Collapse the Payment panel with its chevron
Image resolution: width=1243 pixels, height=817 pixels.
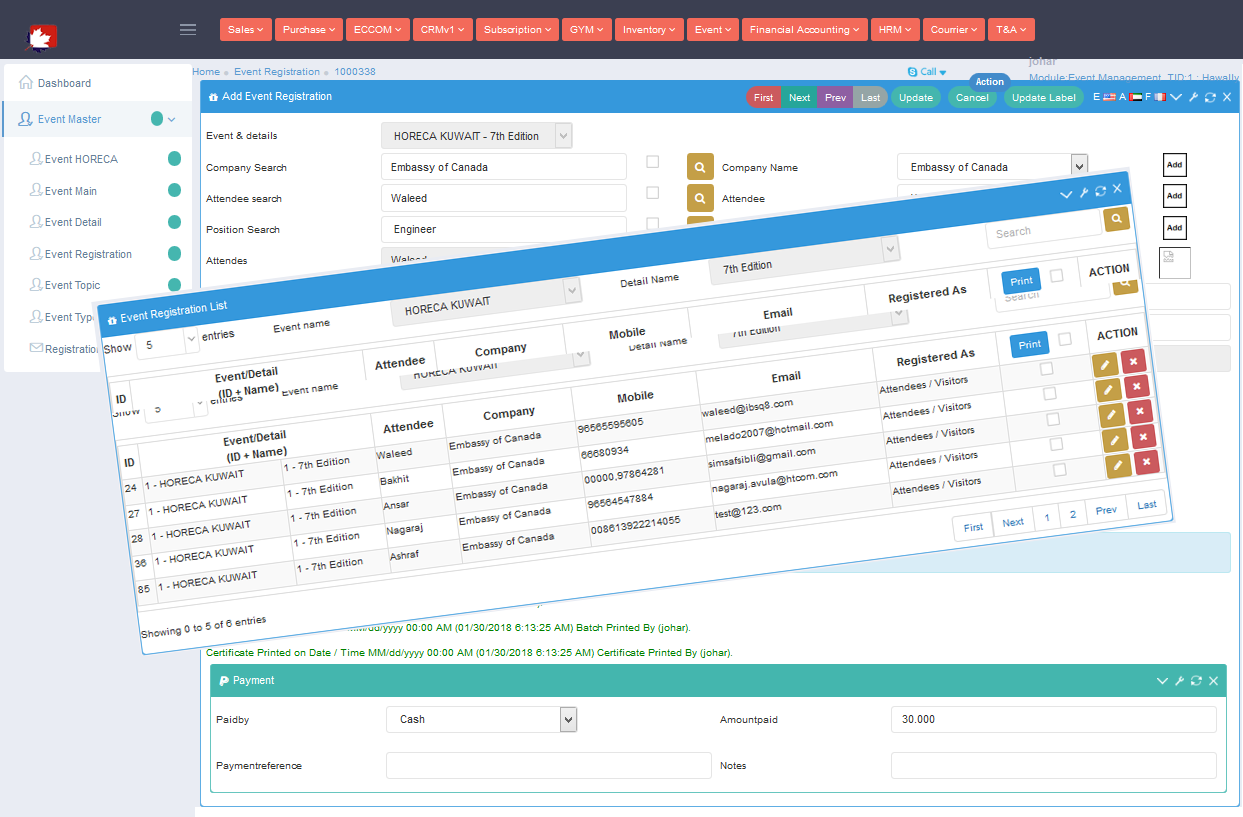(x=1162, y=681)
